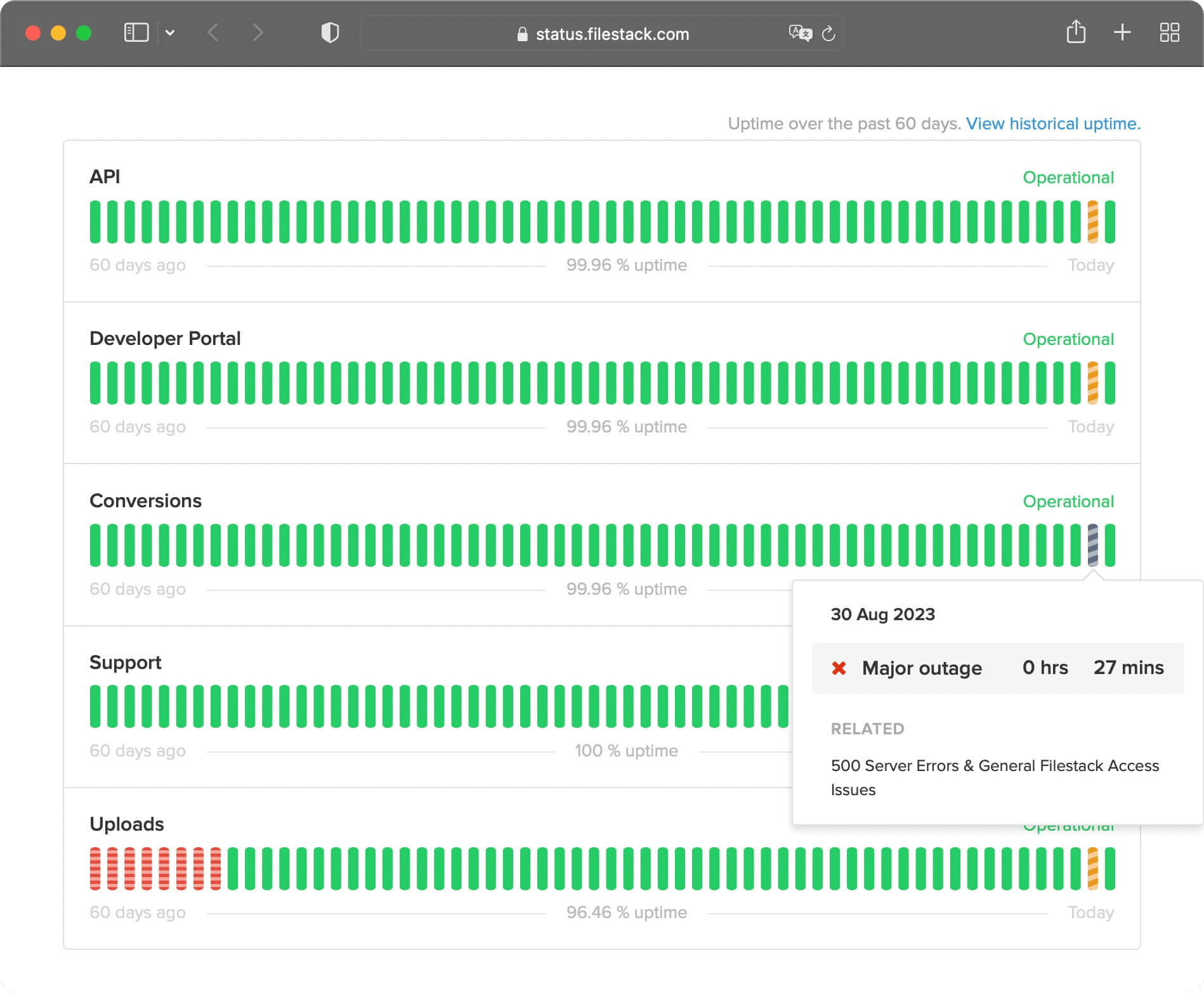Open the 500 Server Errors related incident link

tap(995, 778)
